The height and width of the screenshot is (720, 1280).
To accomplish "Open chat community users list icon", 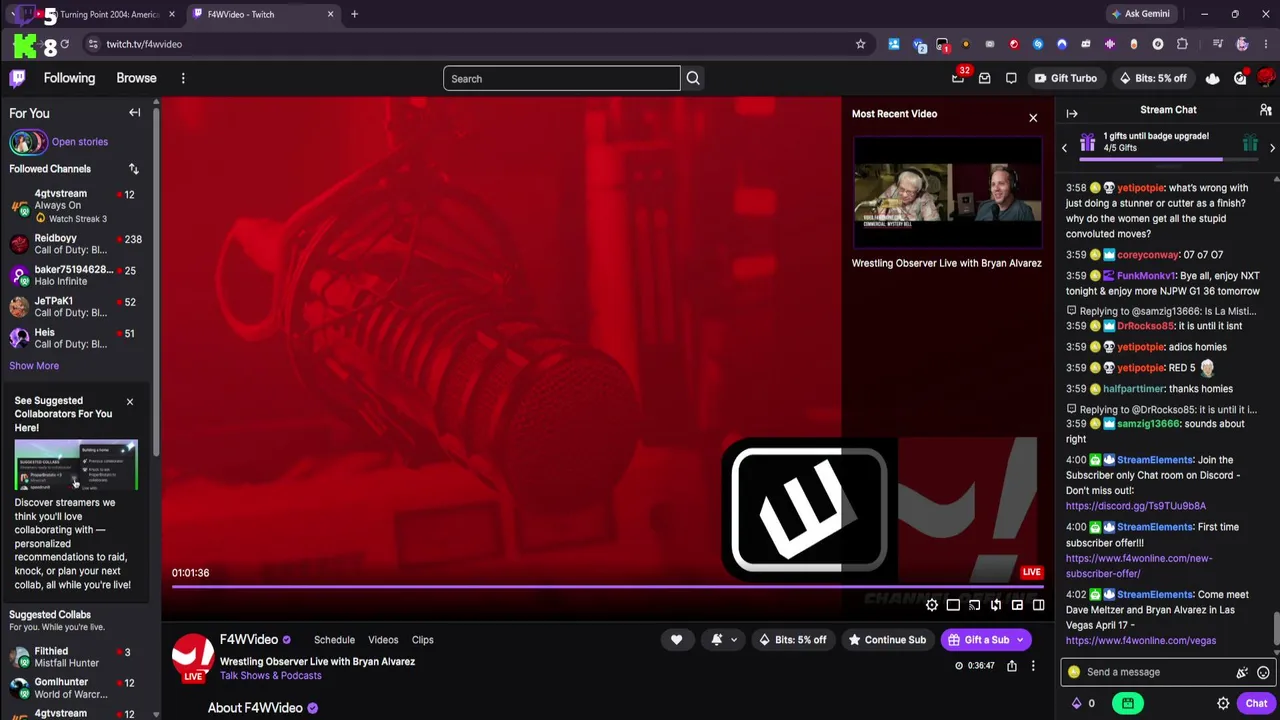I will click(x=1266, y=110).
